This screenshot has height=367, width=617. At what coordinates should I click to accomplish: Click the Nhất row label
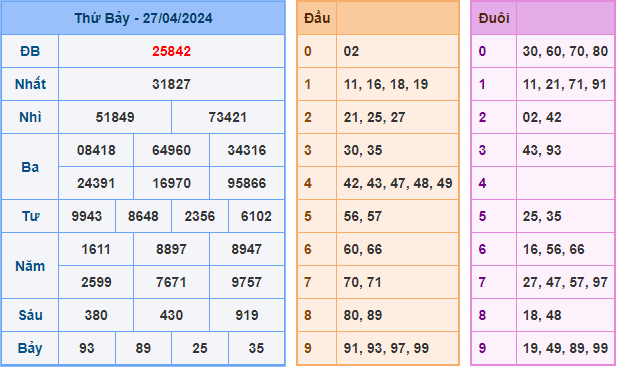pos(30,84)
